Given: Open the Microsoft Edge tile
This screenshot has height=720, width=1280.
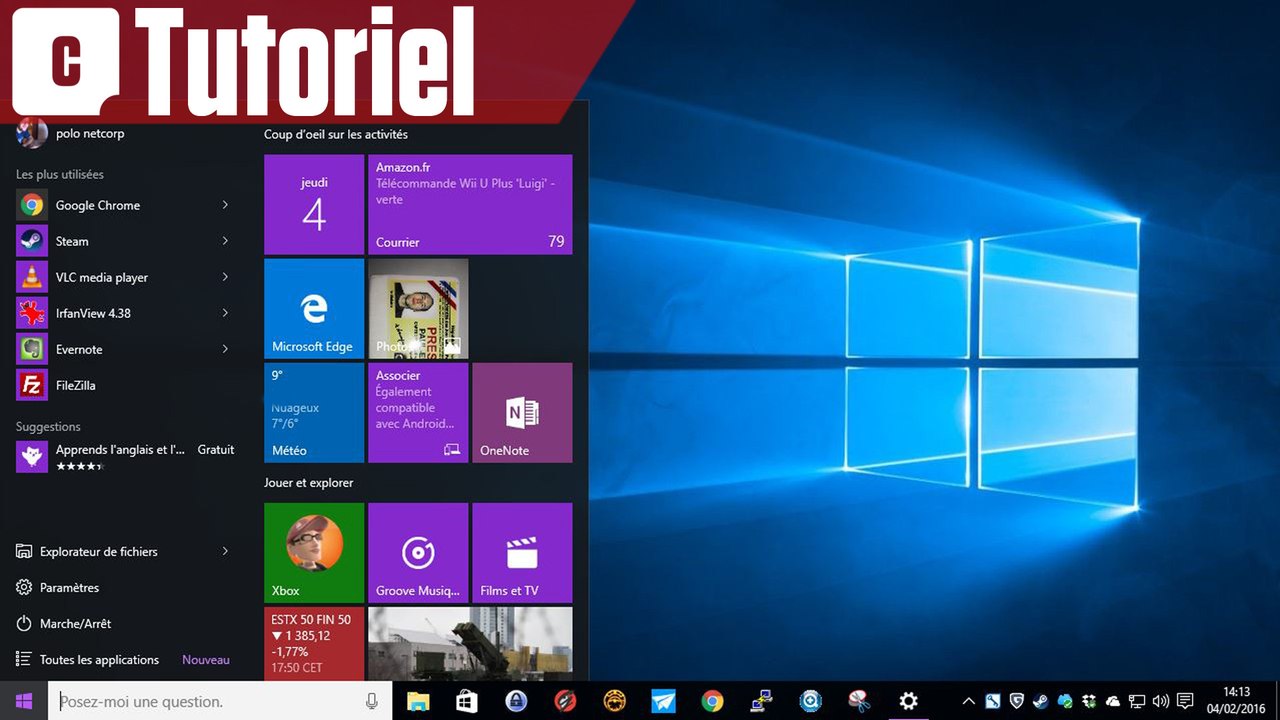Looking at the screenshot, I should 314,309.
